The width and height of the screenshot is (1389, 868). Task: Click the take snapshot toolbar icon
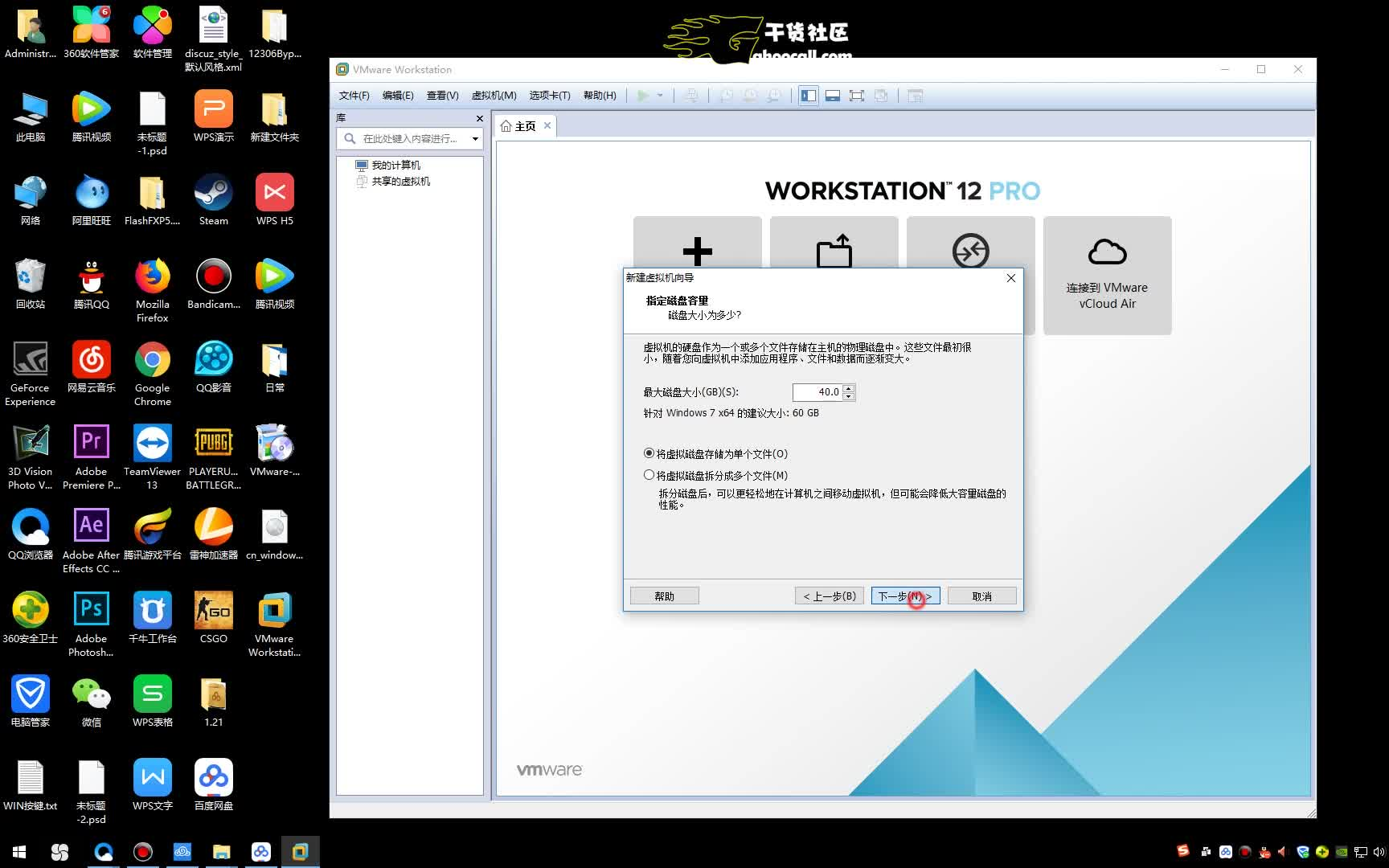click(726, 96)
